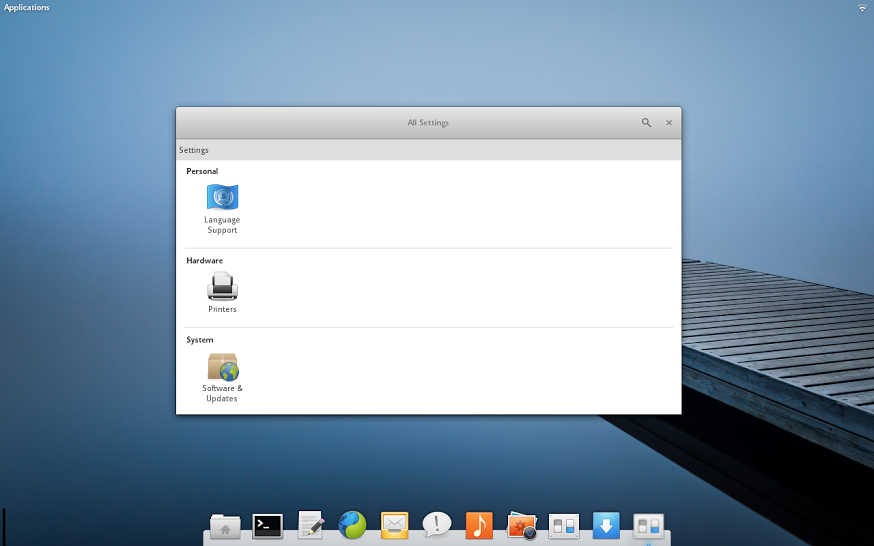Open the chat app with the exclamation bubble
This screenshot has height=546, width=874.
tap(436, 525)
